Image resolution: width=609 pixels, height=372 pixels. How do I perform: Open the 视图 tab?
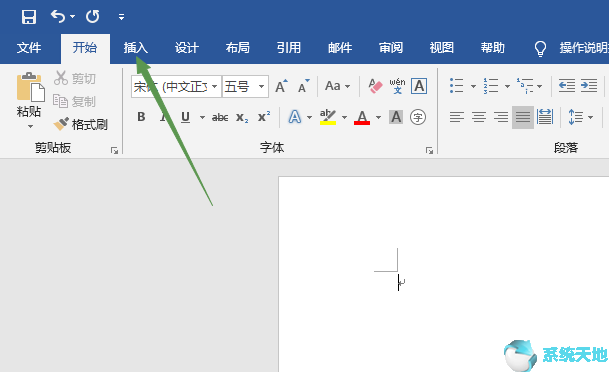click(x=442, y=48)
